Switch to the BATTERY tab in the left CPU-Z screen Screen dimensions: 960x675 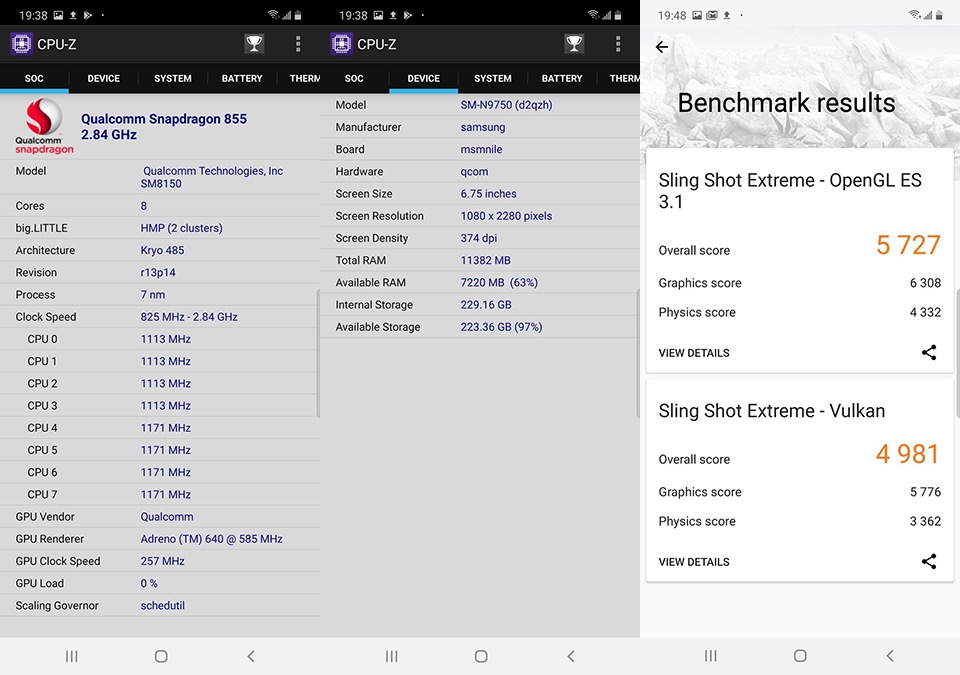coord(242,78)
